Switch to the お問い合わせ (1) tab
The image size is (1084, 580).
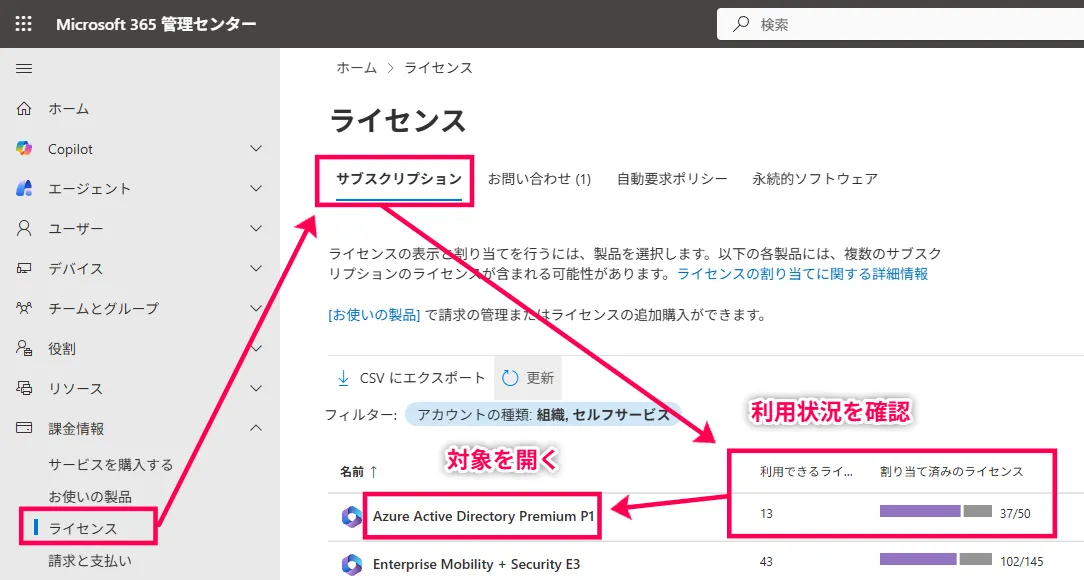[x=539, y=179]
